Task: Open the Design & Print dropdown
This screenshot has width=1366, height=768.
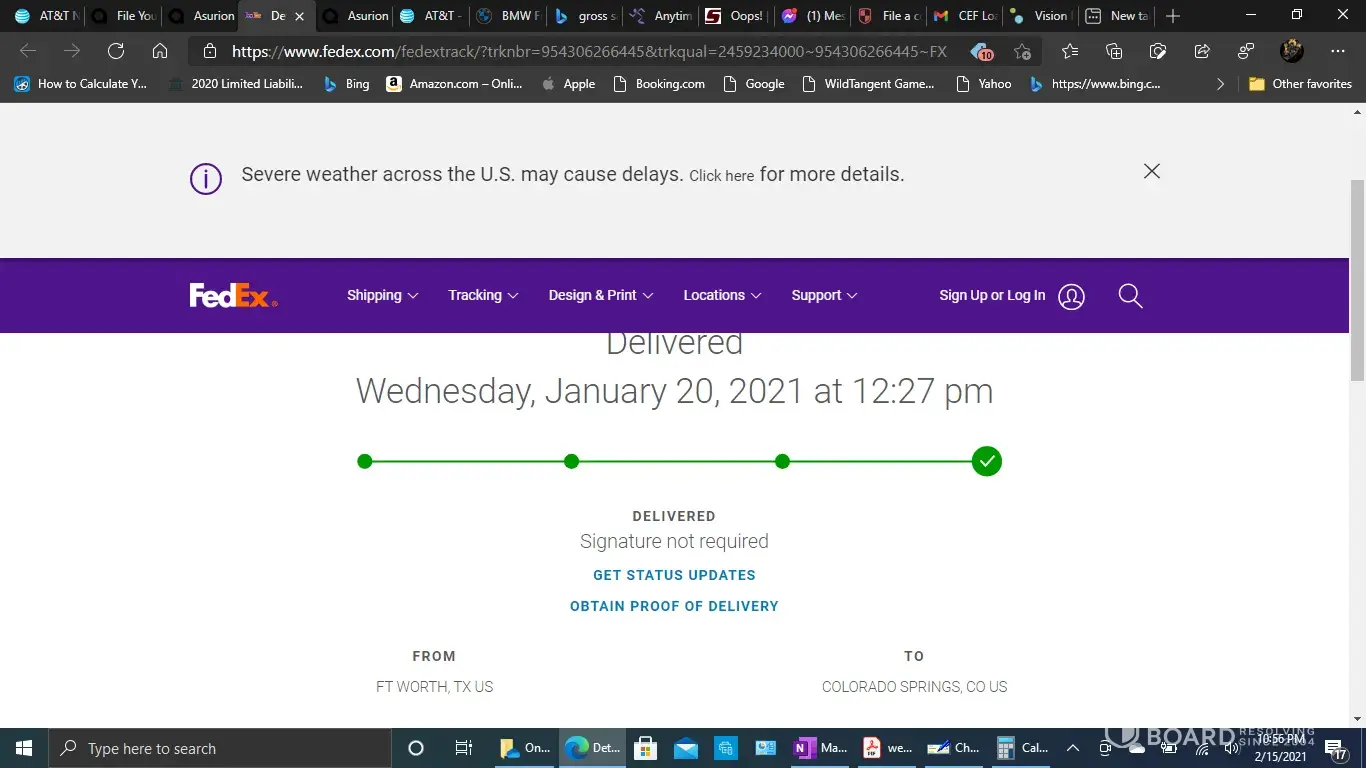Action: 600,296
